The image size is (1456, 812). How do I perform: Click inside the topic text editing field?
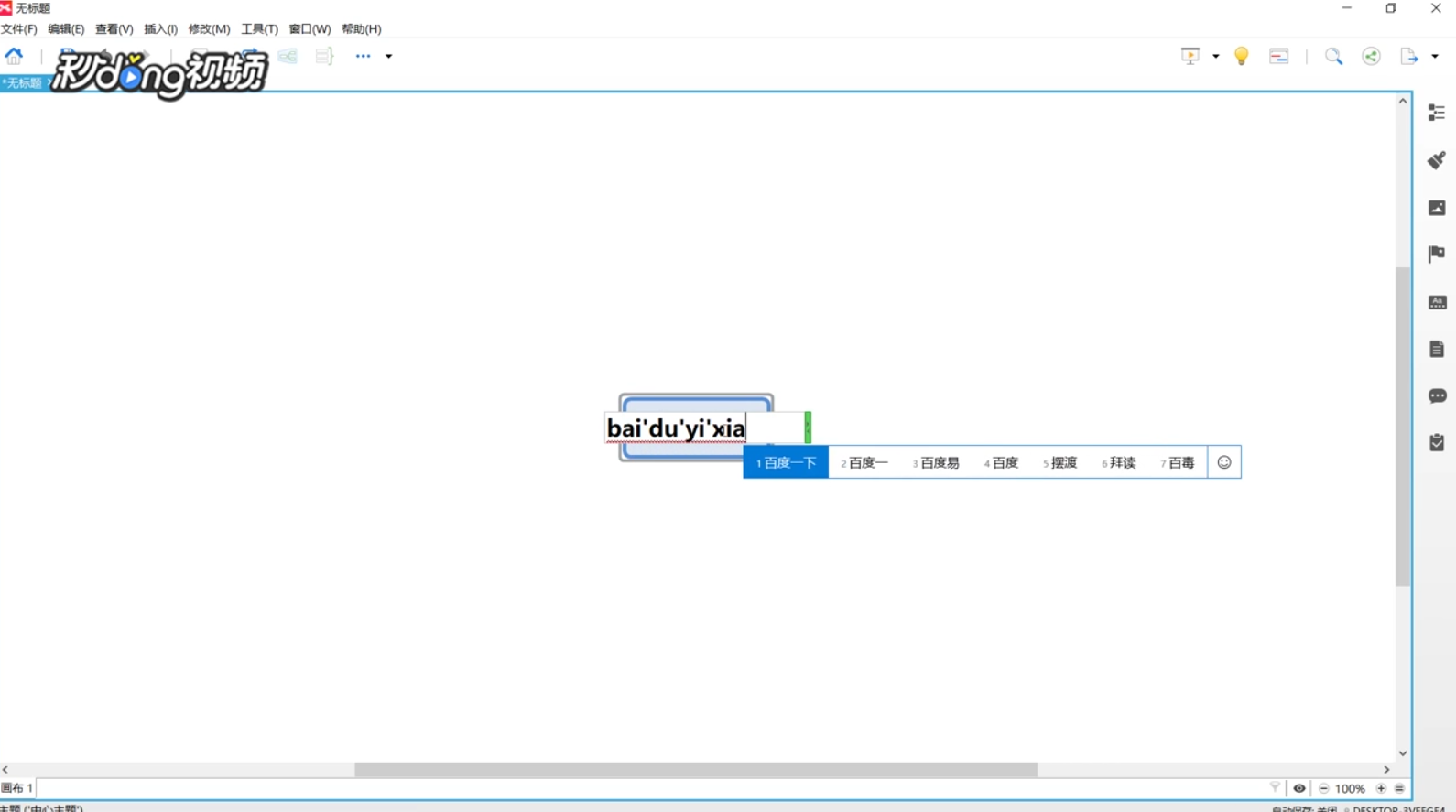[705, 428]
